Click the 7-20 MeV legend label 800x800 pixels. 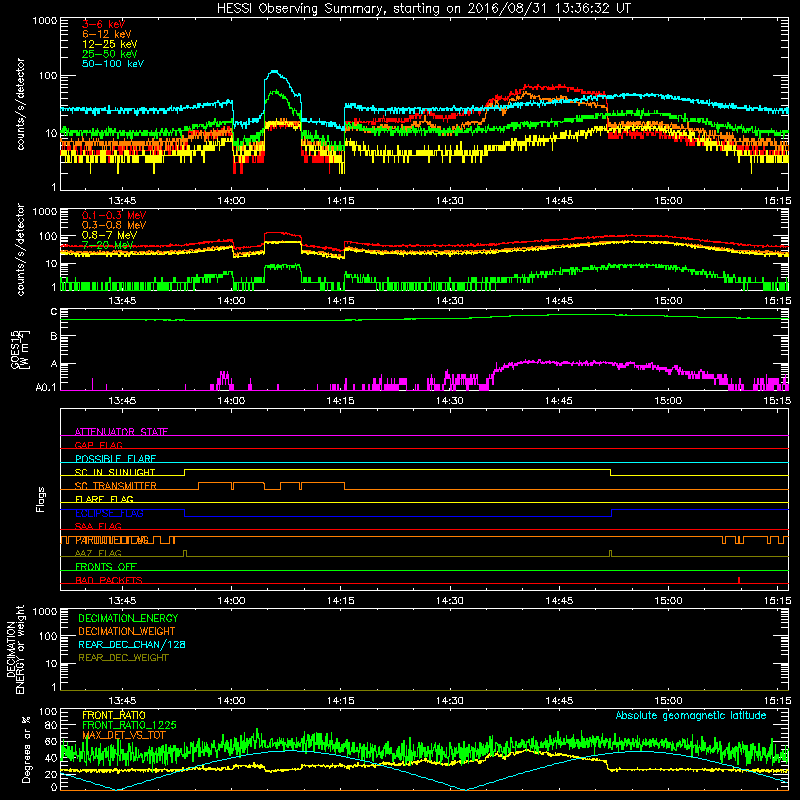tap(107, 245)
